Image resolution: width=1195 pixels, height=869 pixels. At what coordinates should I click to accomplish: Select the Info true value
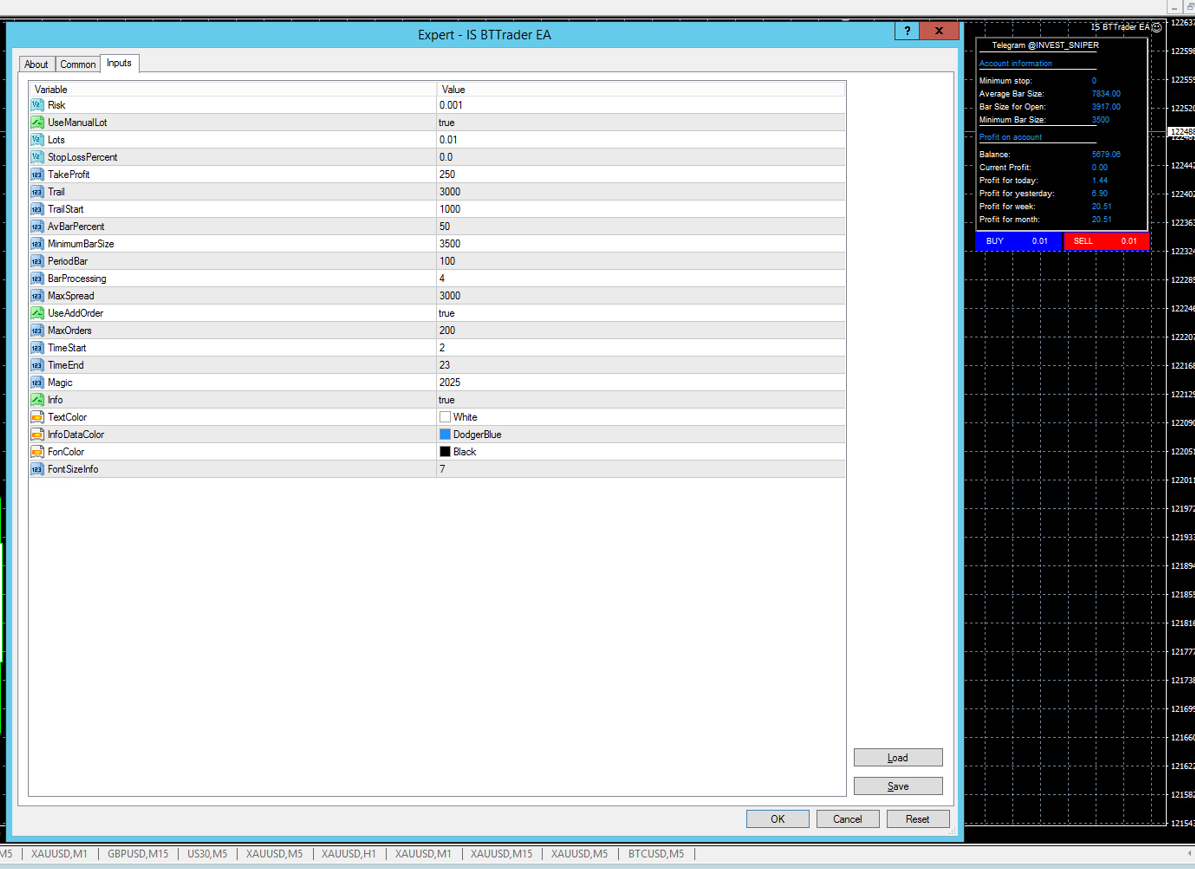coord(447,400)
